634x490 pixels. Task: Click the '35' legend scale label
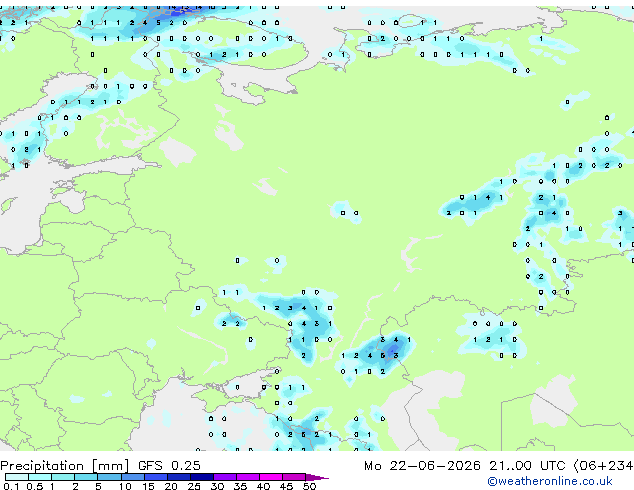tap(240, 486)
